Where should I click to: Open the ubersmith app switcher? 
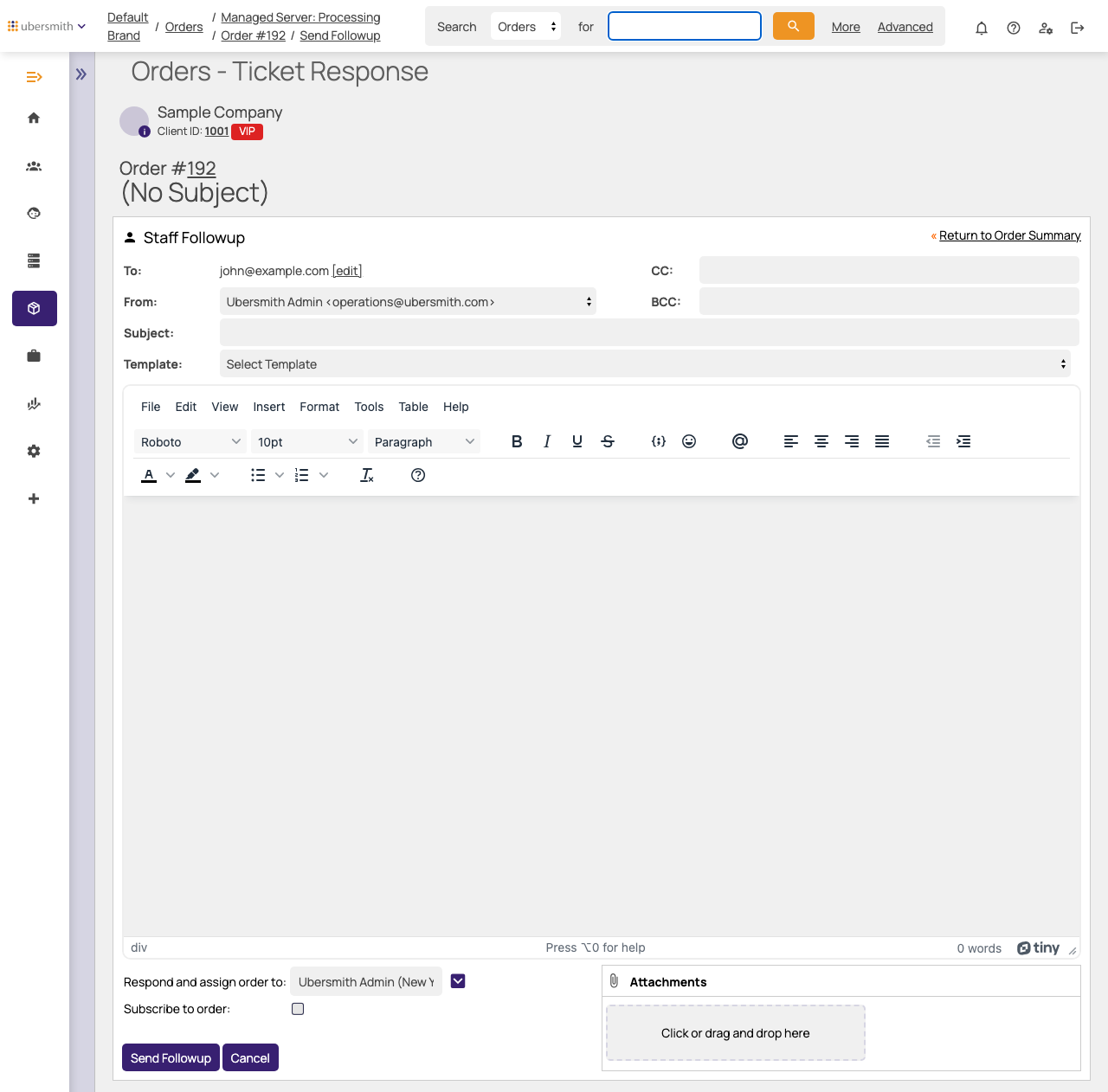47,26
